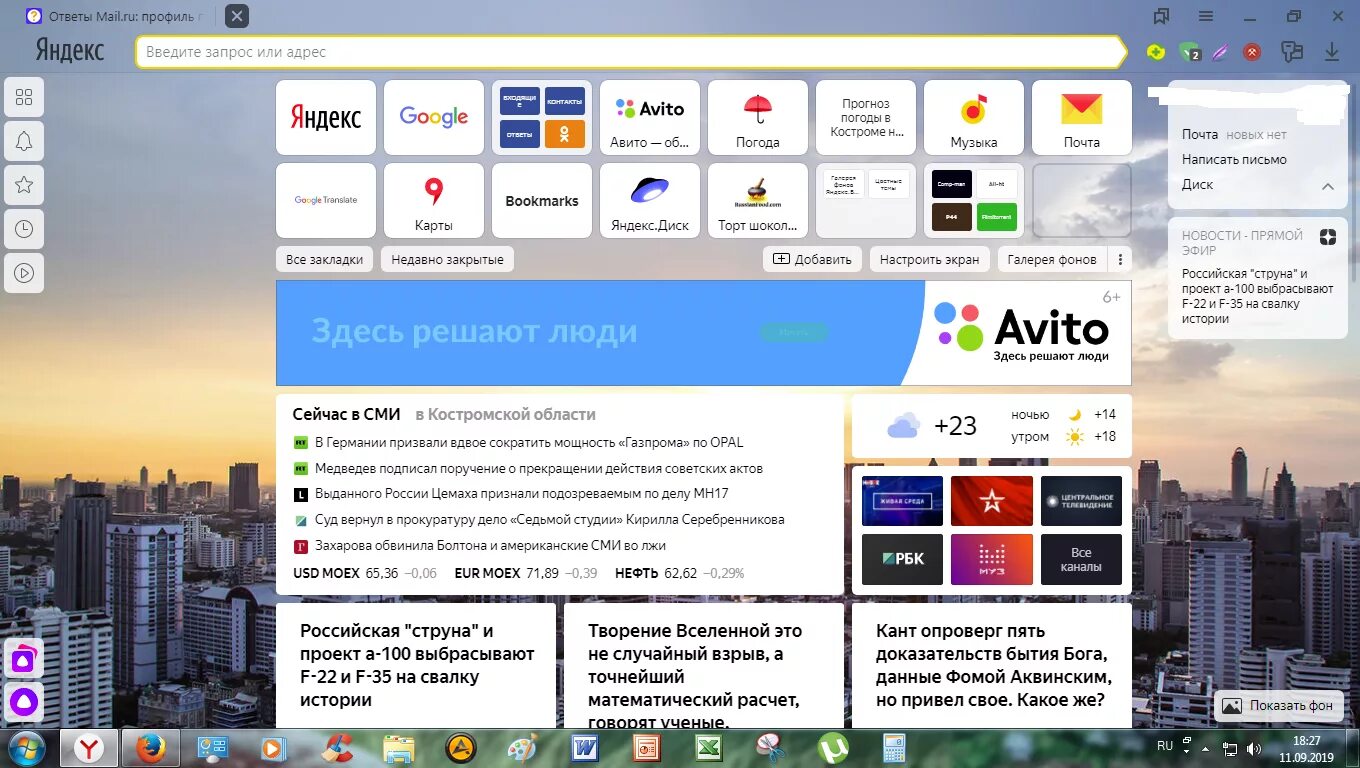1360x768 pixels.
Task: Open Захарова обвинила Болтона headline
Action: click(490, 546)
